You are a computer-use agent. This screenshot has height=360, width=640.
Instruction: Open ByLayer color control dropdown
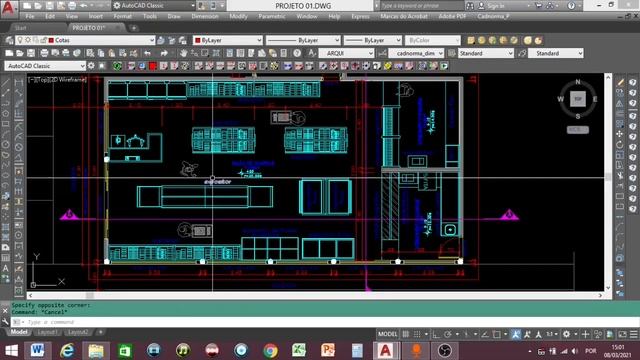[228, 40]
